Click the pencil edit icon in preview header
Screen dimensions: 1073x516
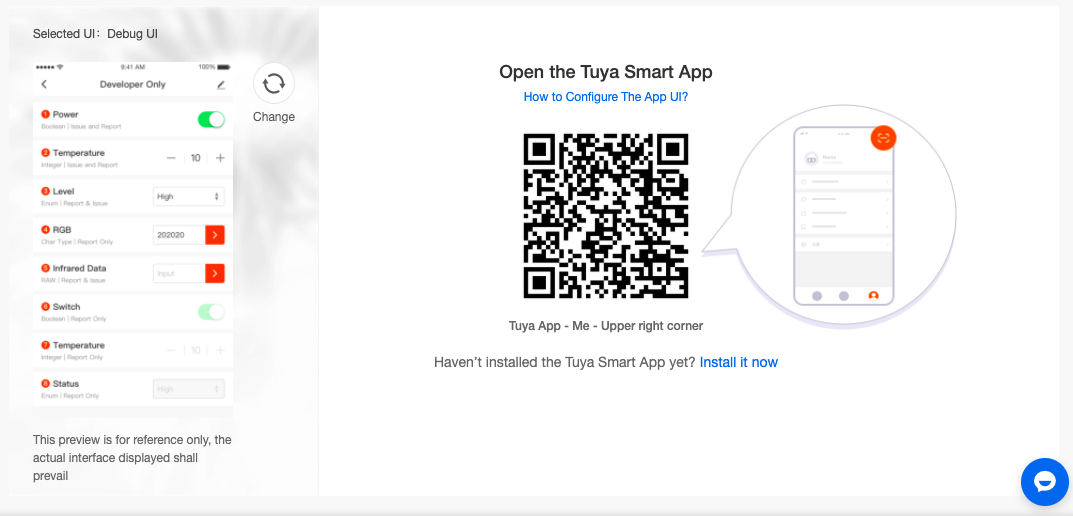pyautogui.click(x=220, y=85)
